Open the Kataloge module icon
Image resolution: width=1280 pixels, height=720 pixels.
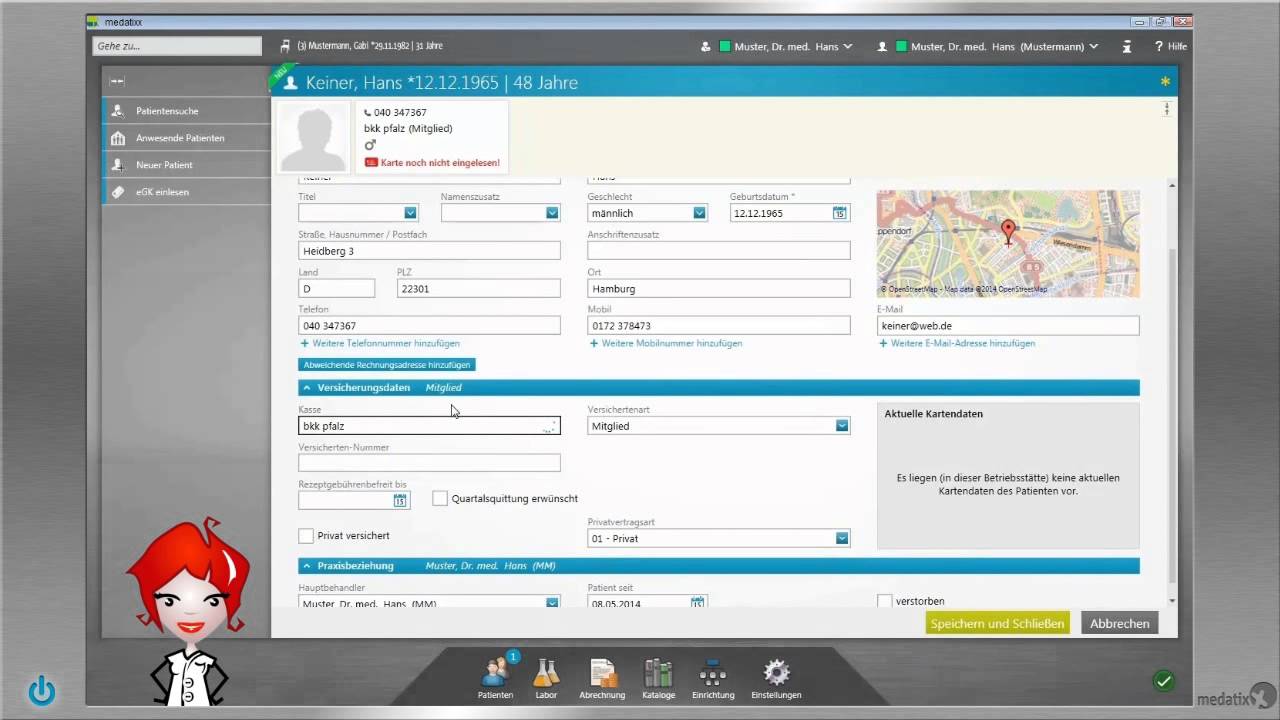tap(658, 677)
